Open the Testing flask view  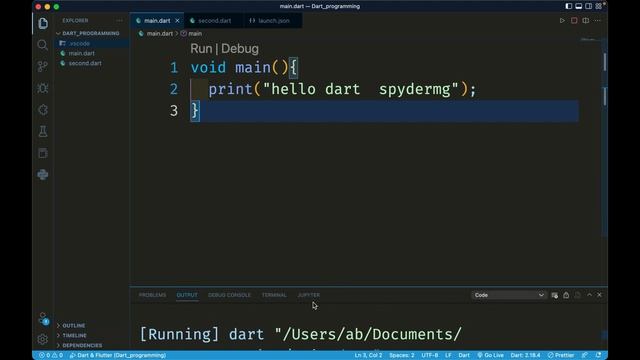pyautogui.click(x=42, y=131)
